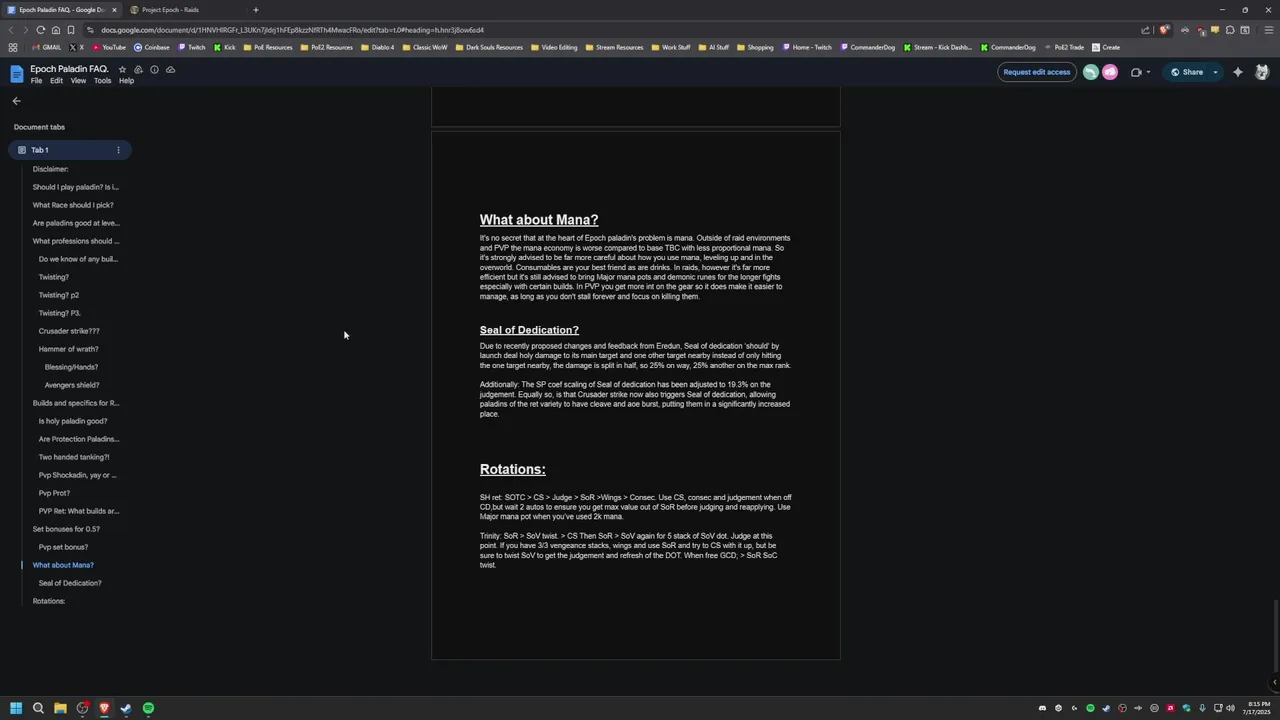Expand the Share button dropdown arrow

[1215, 72]
